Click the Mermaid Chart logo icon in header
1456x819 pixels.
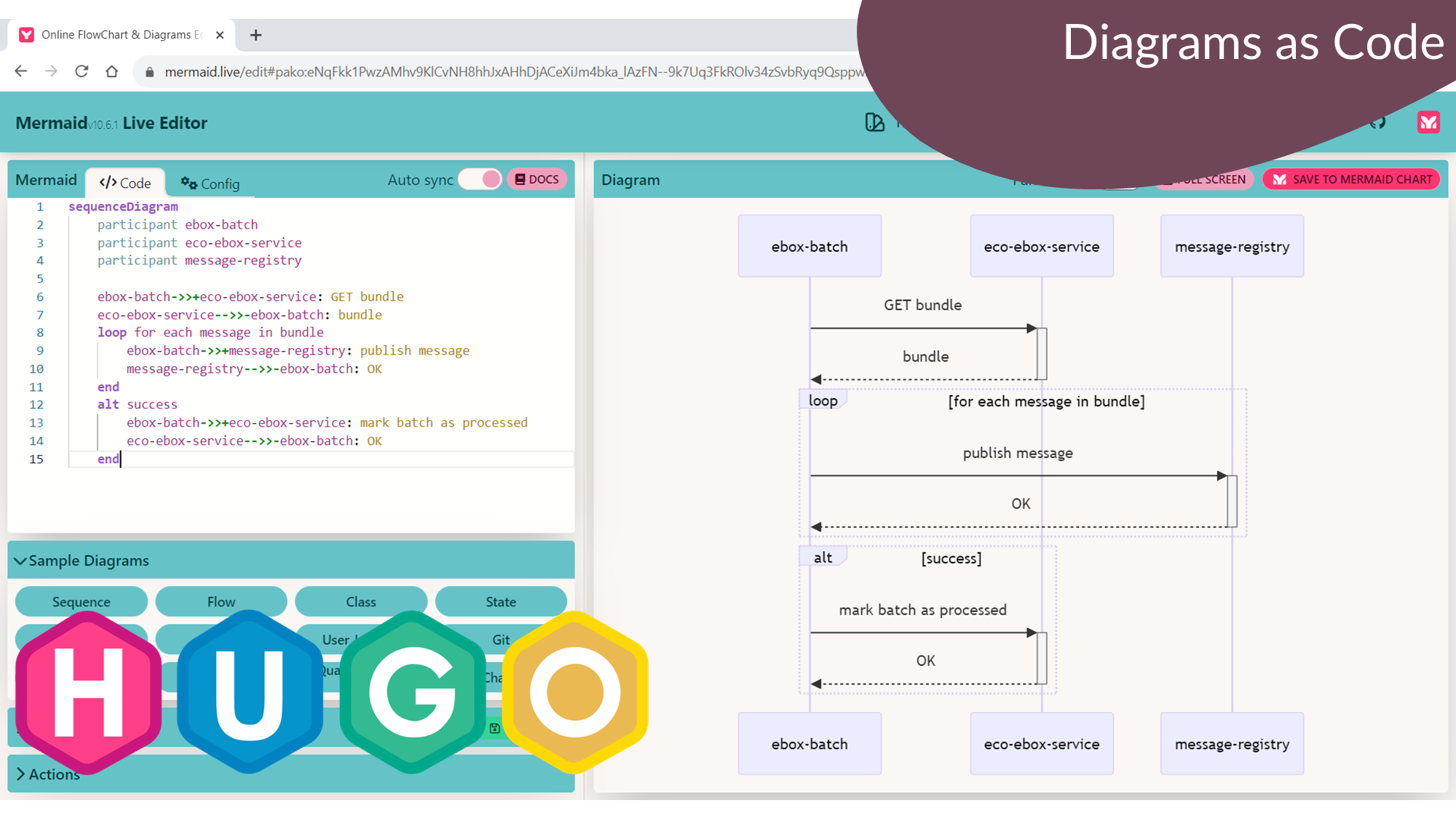pyautogui.click(x=1428, y=122)
